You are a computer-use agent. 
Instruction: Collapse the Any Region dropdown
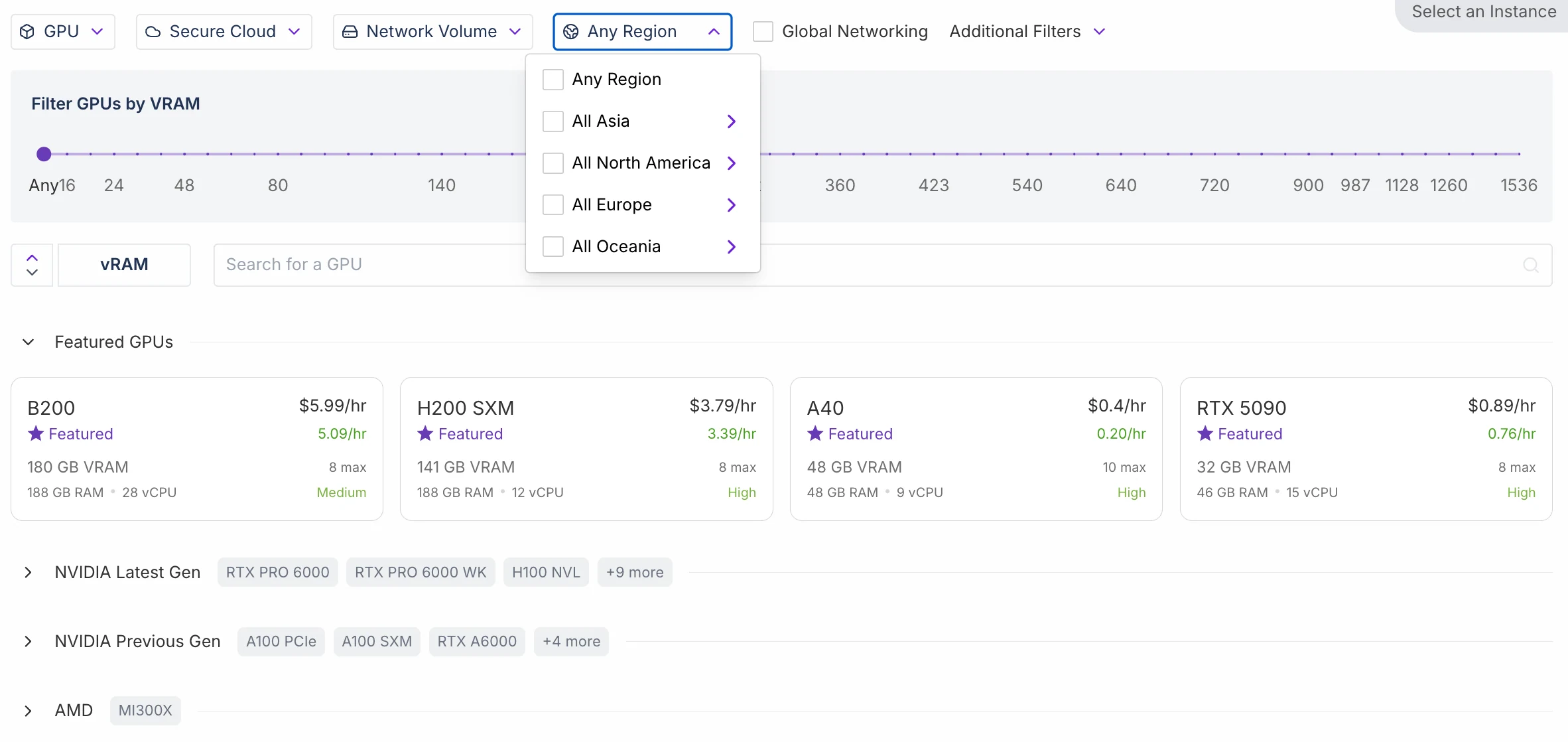(x=643, y=32)
